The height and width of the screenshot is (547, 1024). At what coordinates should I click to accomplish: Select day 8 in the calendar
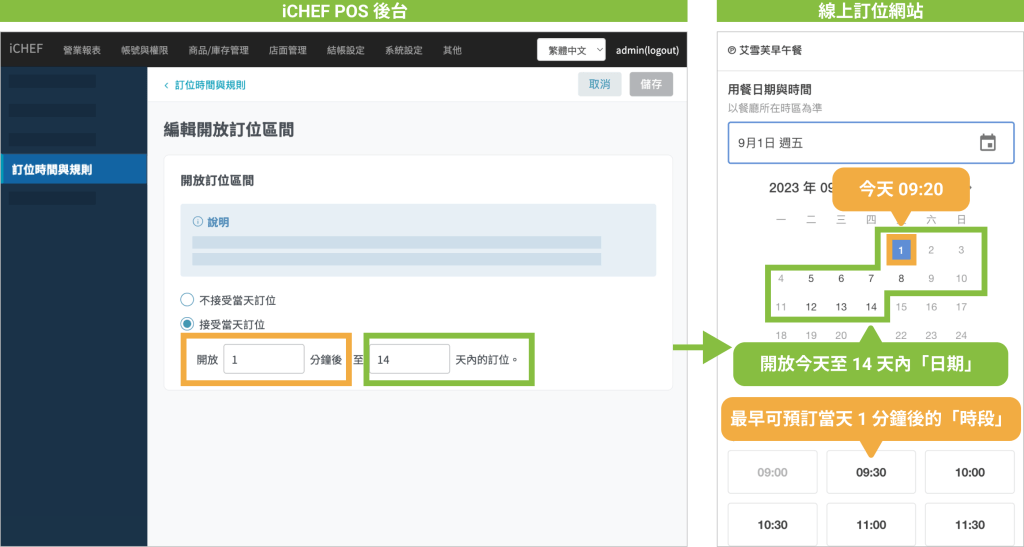901,279
